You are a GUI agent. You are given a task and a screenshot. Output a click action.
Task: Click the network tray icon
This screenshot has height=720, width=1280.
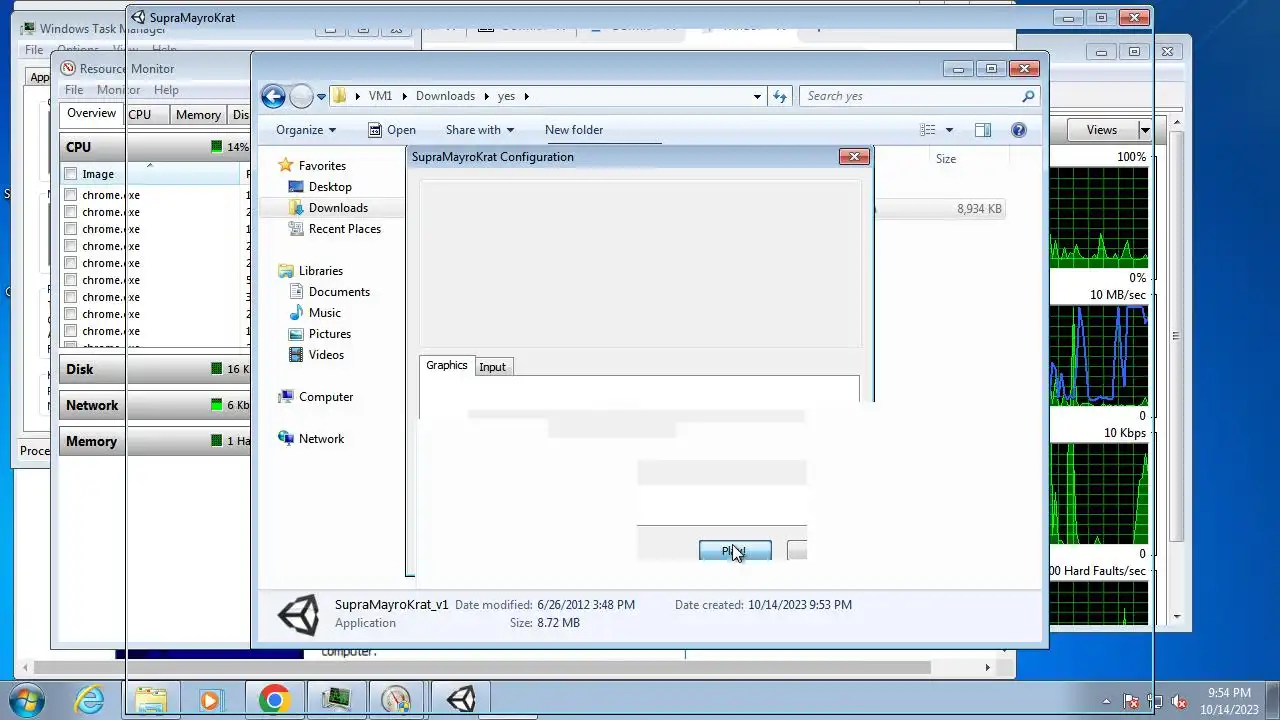1155,702
